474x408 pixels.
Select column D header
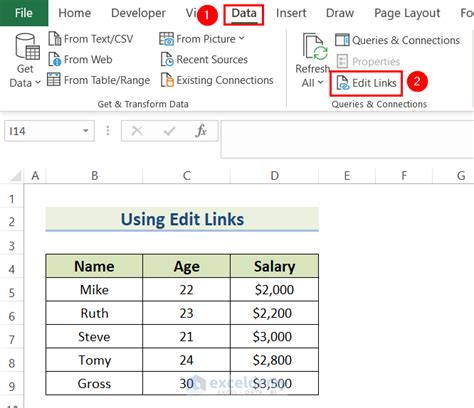click(x=274, y=176)
